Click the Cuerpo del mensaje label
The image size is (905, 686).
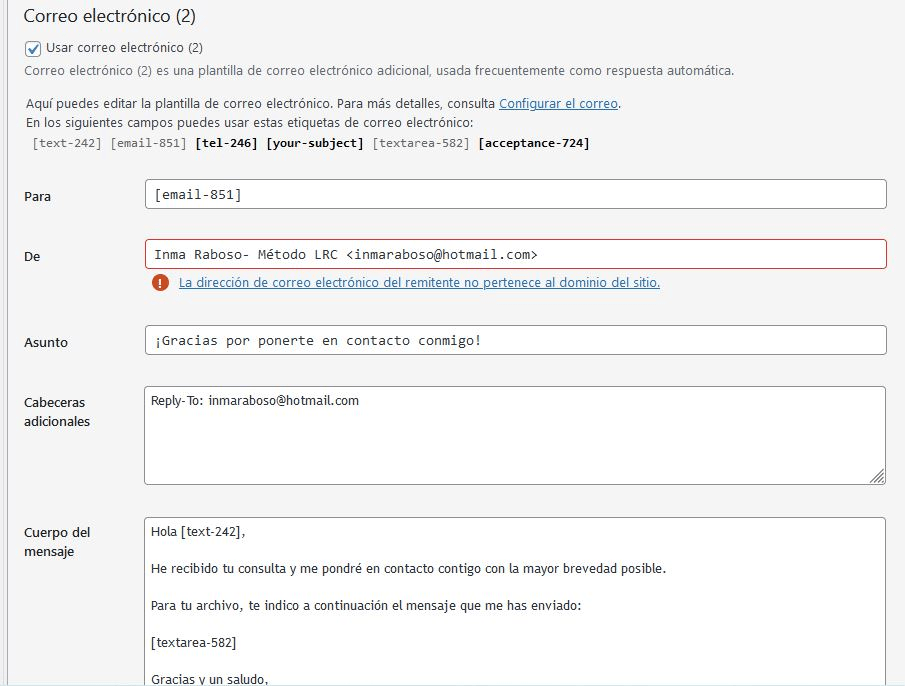57,542
